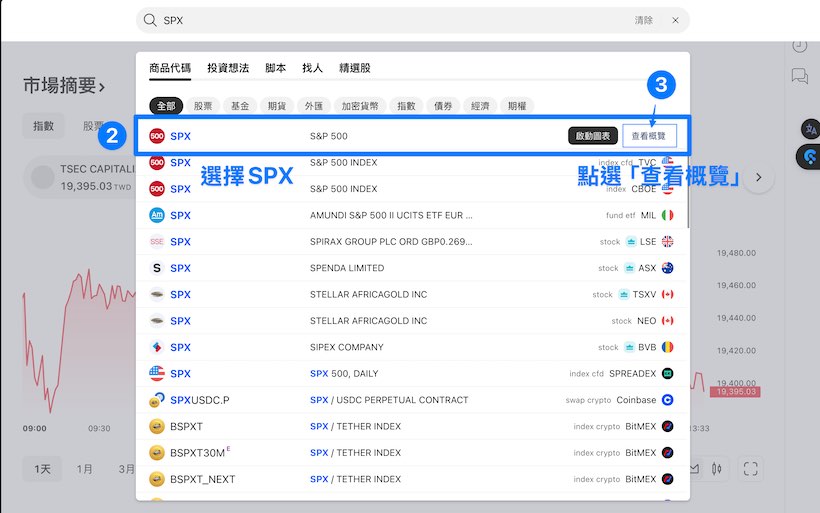This screenshot has height=513, width=820.
Task: Click the UK flag icon on LSE row
Action: (x=667, y=242)
